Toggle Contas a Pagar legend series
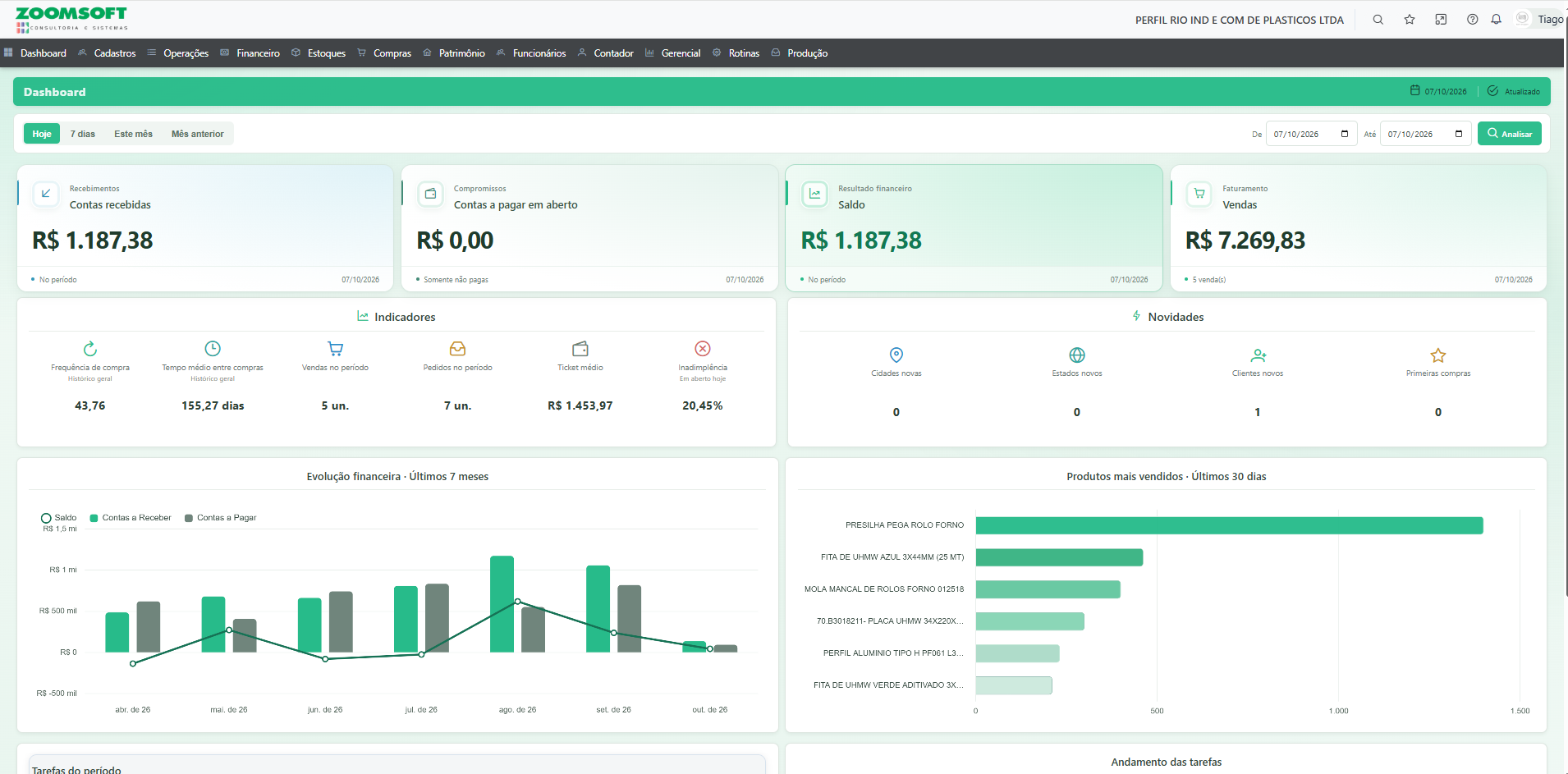 coord(220,518)
